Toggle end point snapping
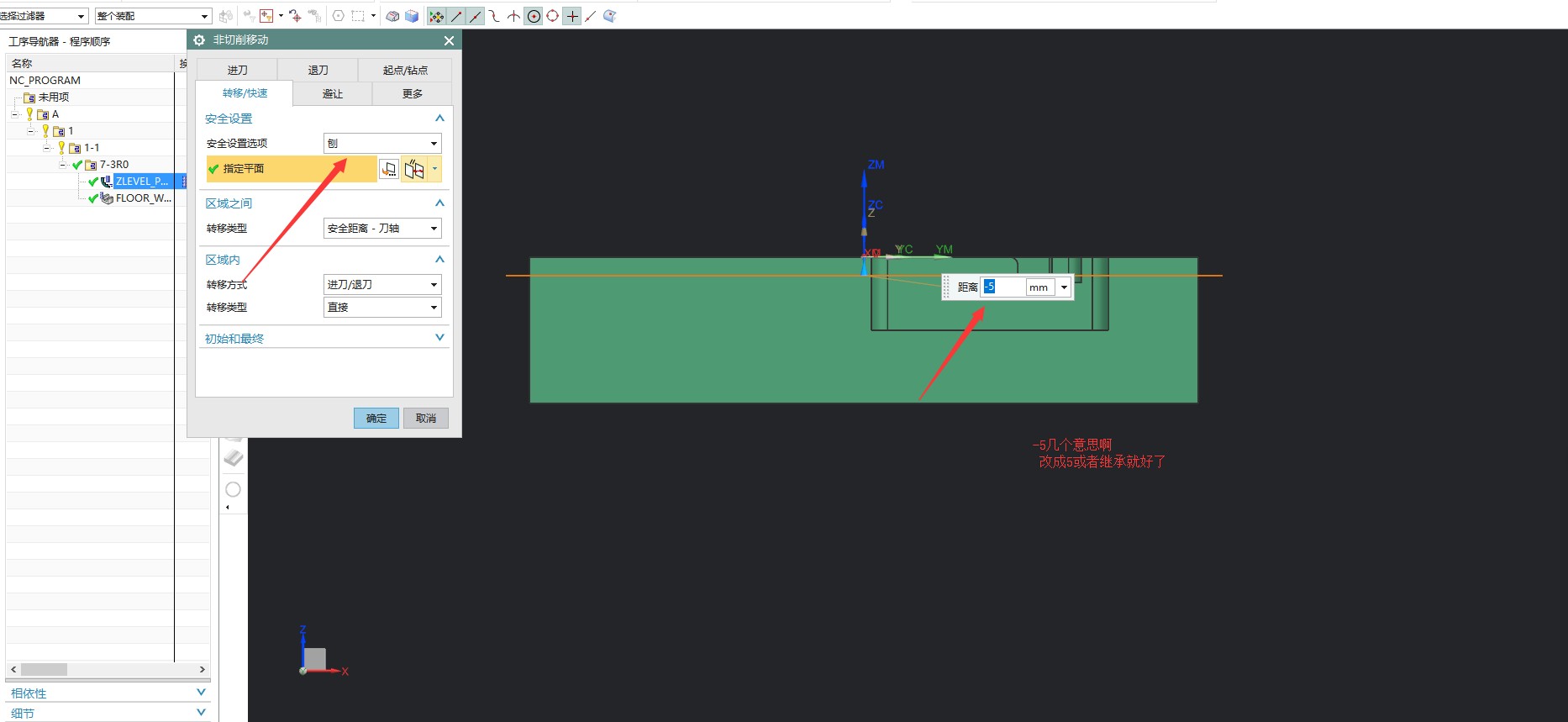The width and height of the screenshot is (1568, 722). point(456,16)
